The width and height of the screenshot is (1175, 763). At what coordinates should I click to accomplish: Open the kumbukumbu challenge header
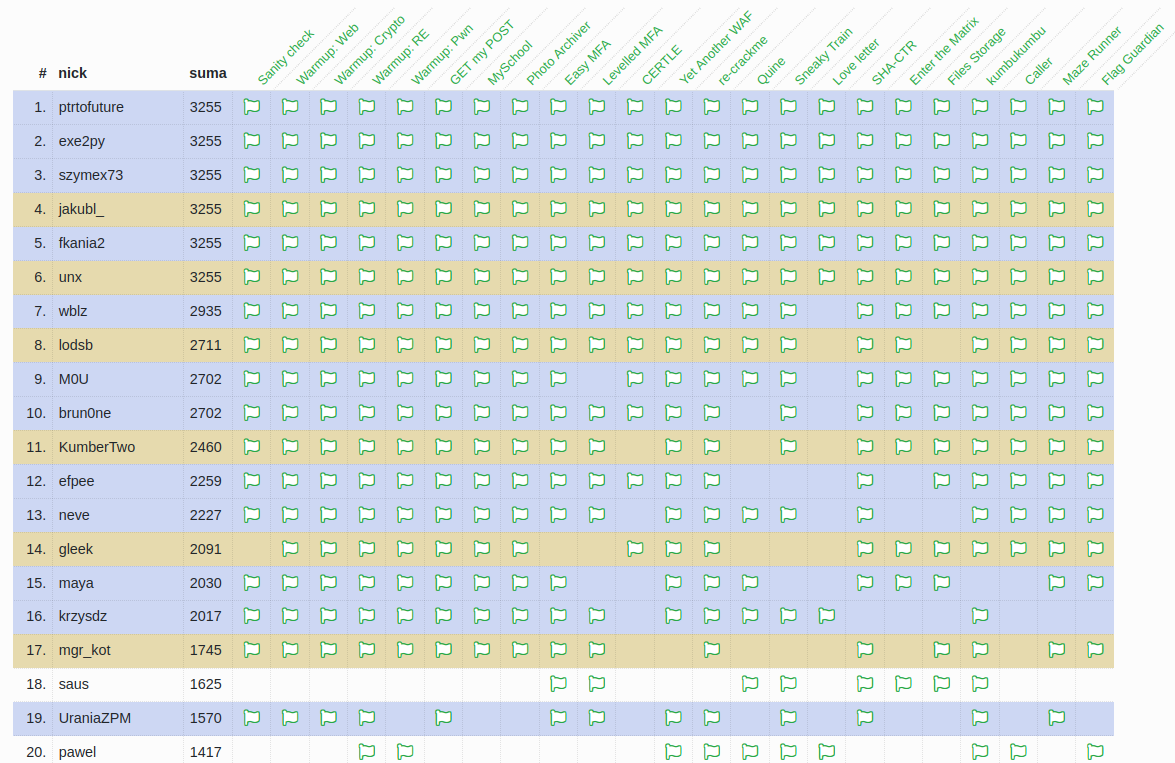(1016, 55)
